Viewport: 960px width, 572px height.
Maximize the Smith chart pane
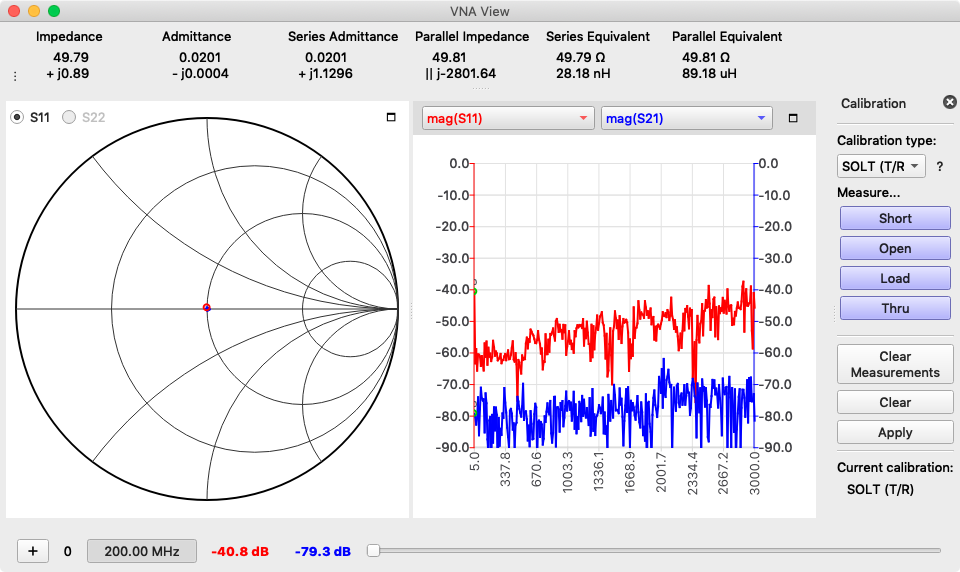[391, 117]
